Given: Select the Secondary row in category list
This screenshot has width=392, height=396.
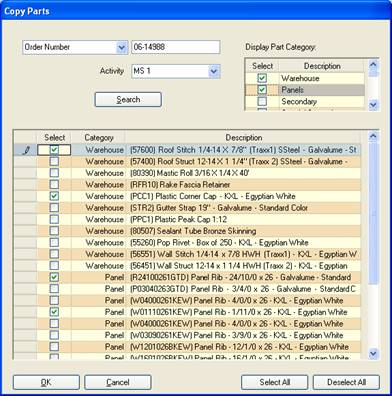Looking at the screenshot, I should pos(305,101).
